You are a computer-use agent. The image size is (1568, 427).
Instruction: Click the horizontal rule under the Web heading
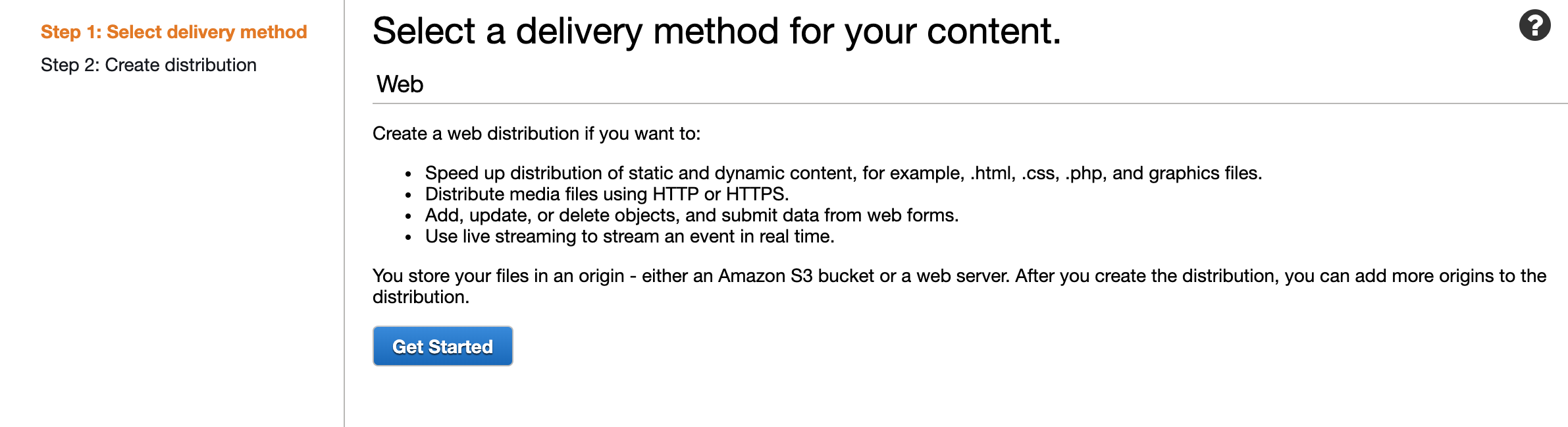click(x=969, y=103)
